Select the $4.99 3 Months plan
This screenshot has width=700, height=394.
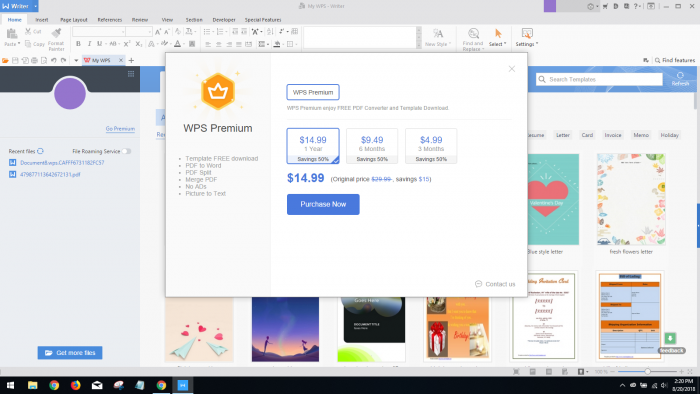pyautogui.click(x=431, y=146)
